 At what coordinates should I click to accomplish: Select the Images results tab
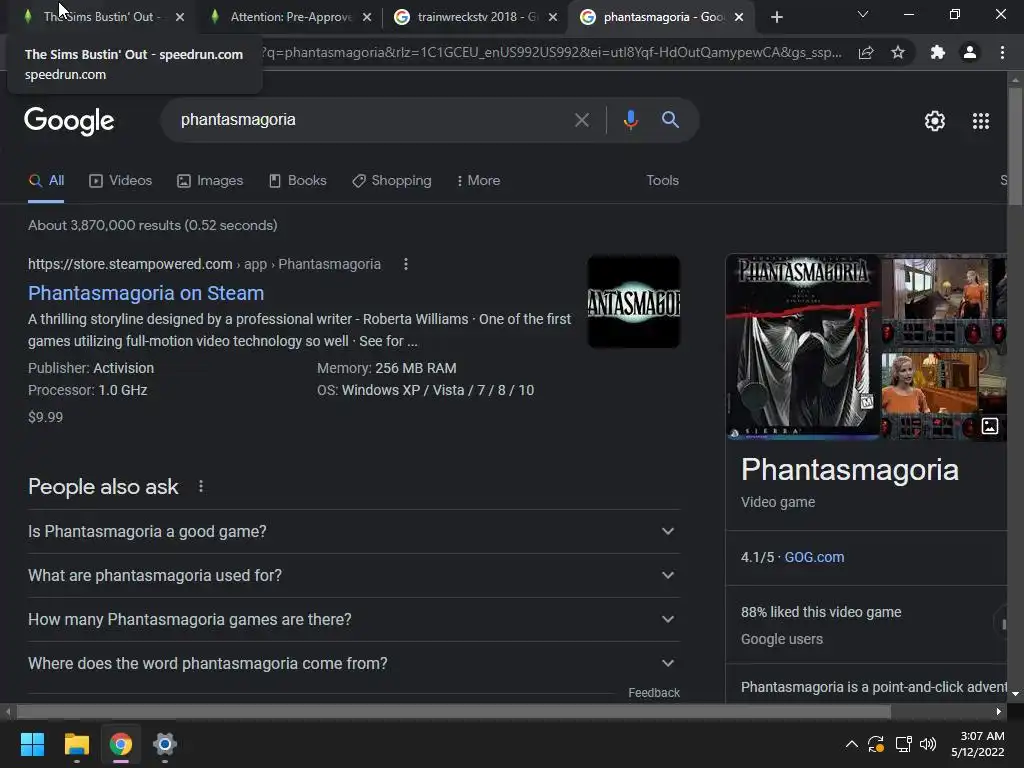point(210,181)
